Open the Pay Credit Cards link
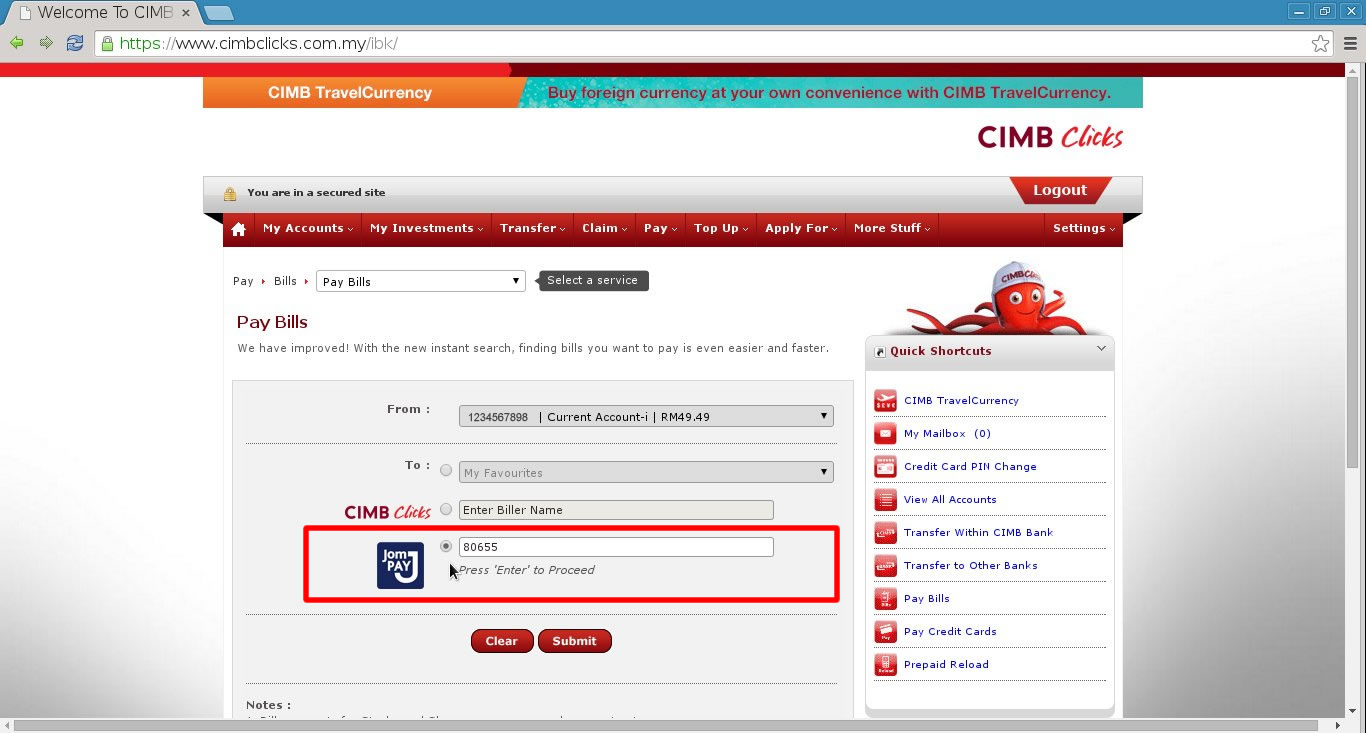The height and width of the screenshot is (733, 1366). [x=950, y=632]
